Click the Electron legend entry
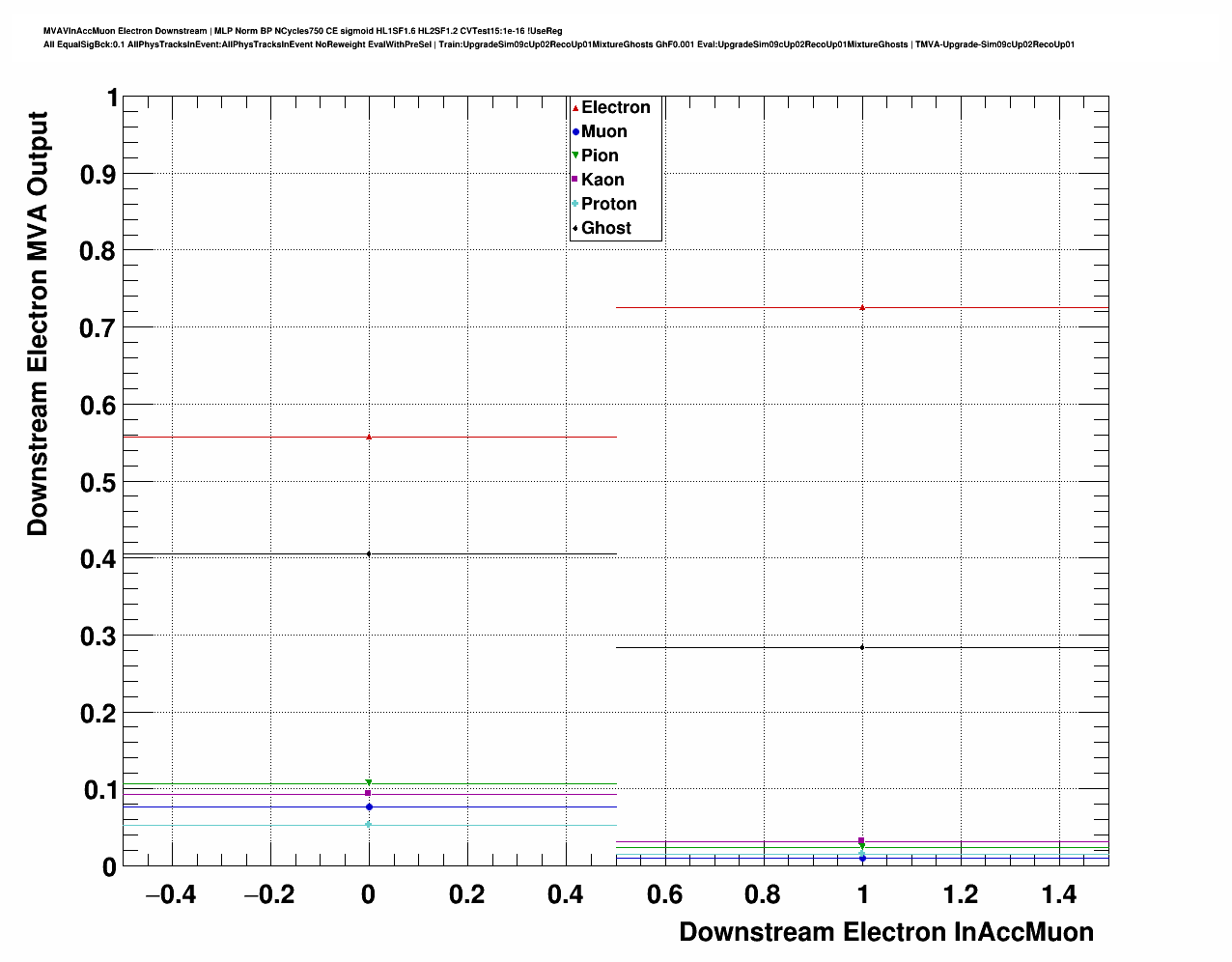Viewport: 1232px width, 962px height. (x=611, y=107)
